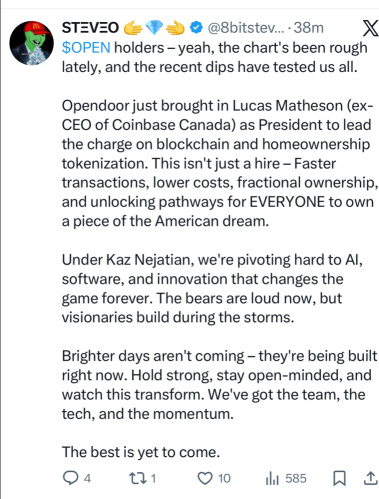View post analytics bar chart icon
This screenshot has width=379, height=499.
pos(272,479)
